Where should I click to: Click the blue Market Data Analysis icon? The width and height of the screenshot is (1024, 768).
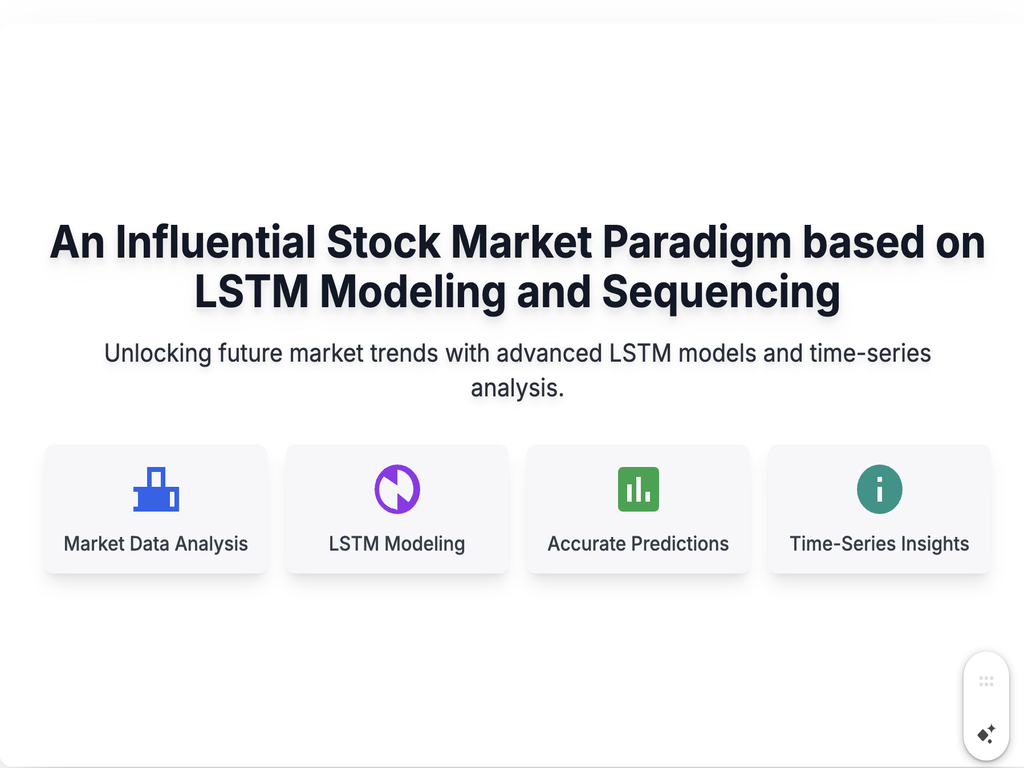click(156, 489)
